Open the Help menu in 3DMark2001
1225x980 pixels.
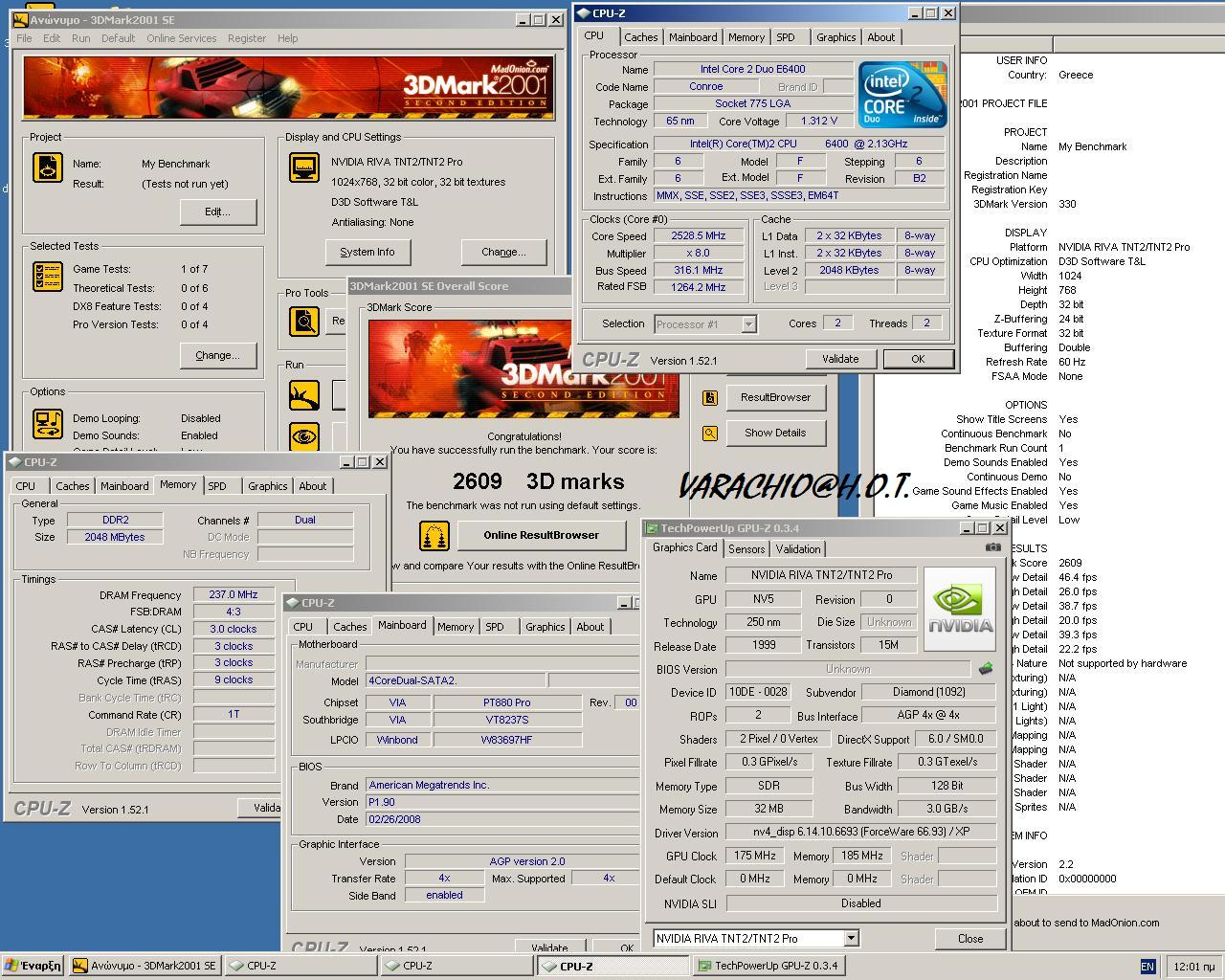pyautogui.click(x=288, y=38)
